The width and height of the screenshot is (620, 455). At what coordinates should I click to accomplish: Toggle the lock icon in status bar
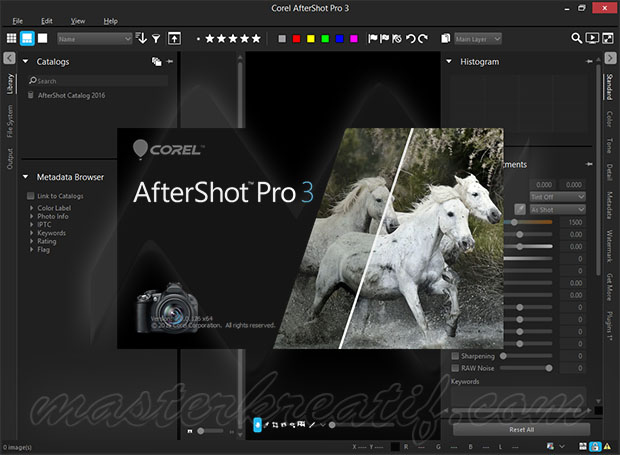[595, 447]
